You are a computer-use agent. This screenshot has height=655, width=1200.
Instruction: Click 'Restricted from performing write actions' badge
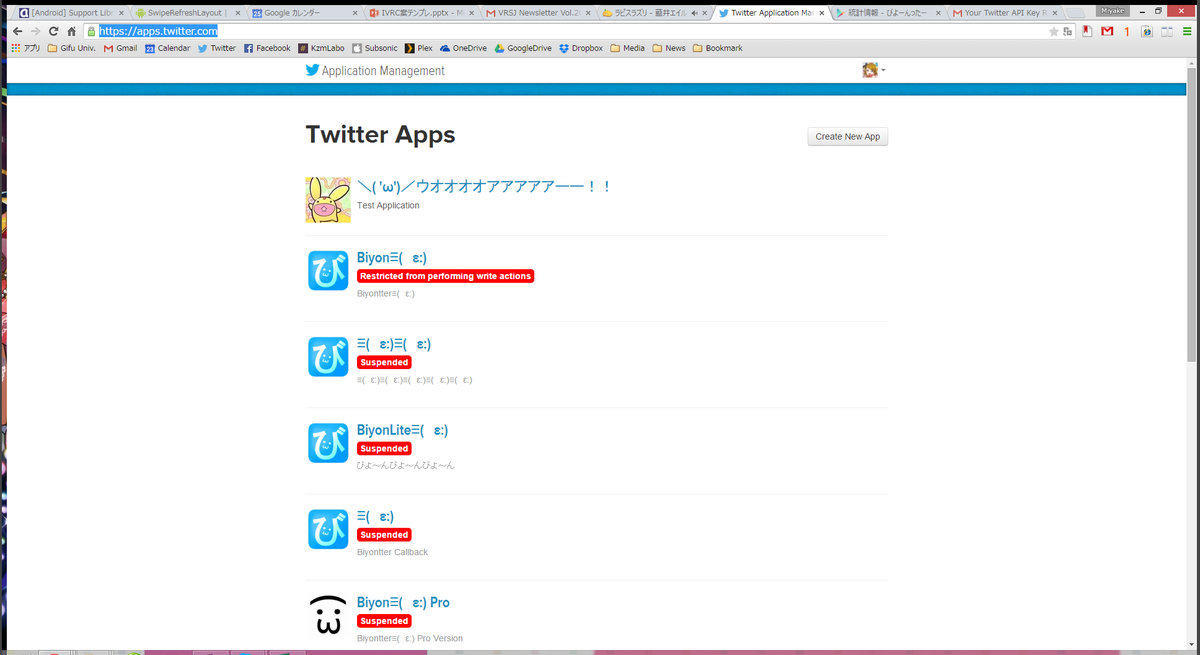pyautogui.click(x=445, y=276)
